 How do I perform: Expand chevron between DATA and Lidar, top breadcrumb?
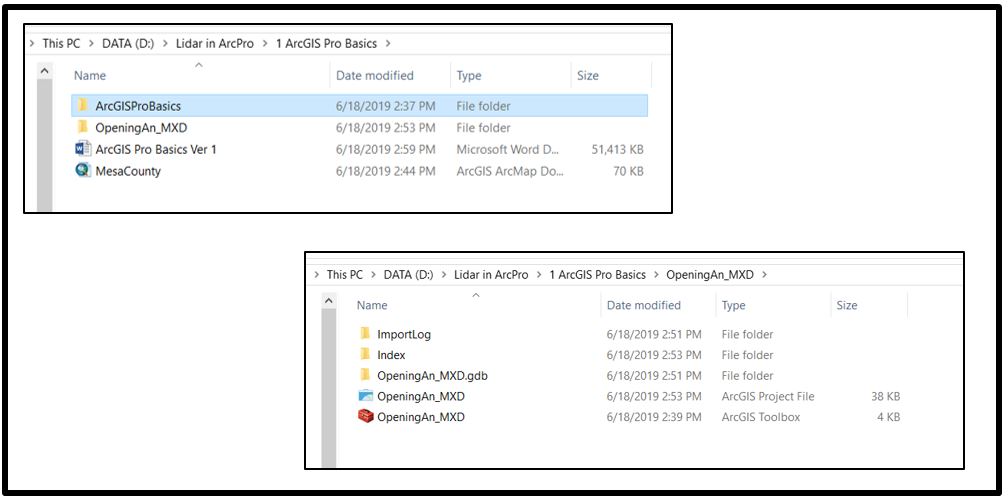(163, 44)
